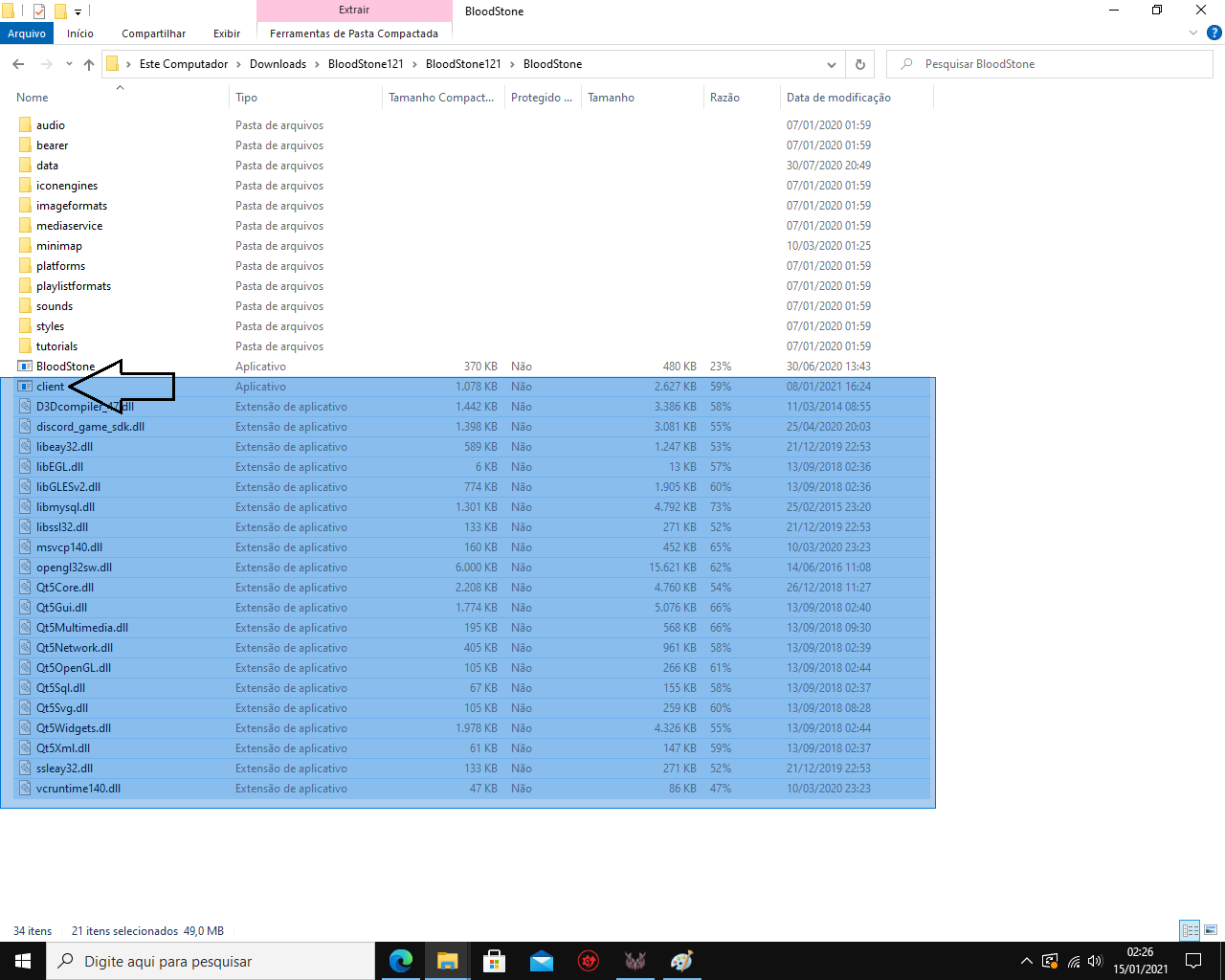Open Ferramentas de Pasta Compactada tab
This screenshot has height=980, width=1225.
[354, 33]
